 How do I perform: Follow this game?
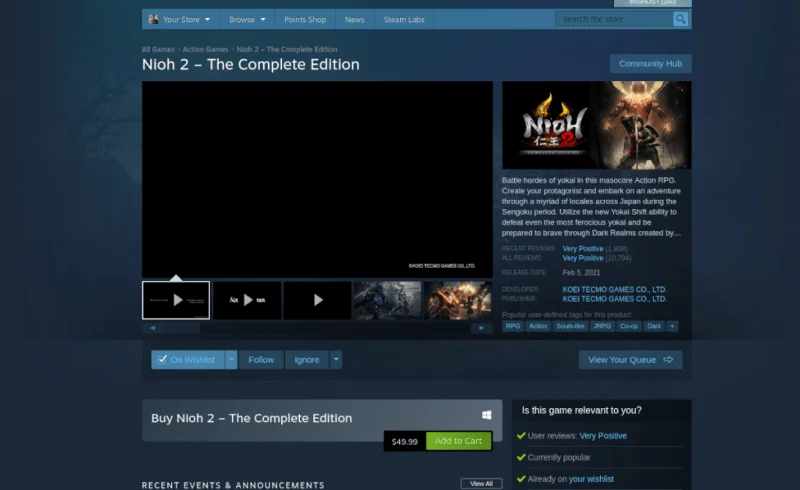[x=261, y=360]
